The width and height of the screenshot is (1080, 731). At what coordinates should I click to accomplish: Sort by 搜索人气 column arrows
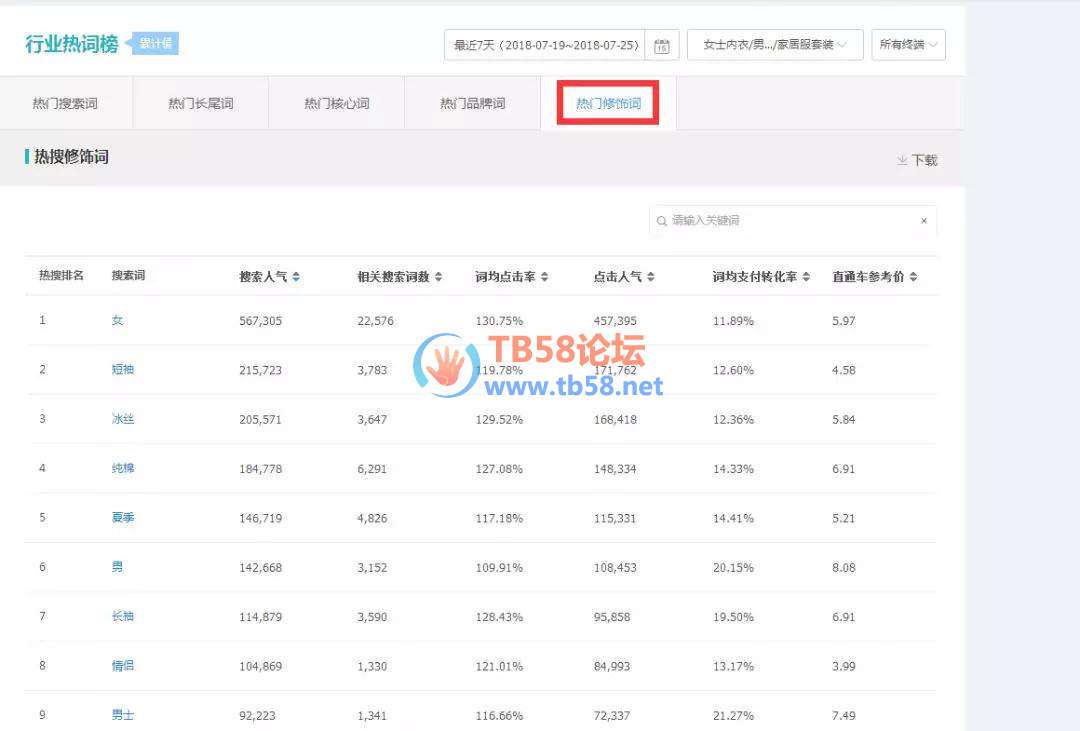tap(296, 277)
